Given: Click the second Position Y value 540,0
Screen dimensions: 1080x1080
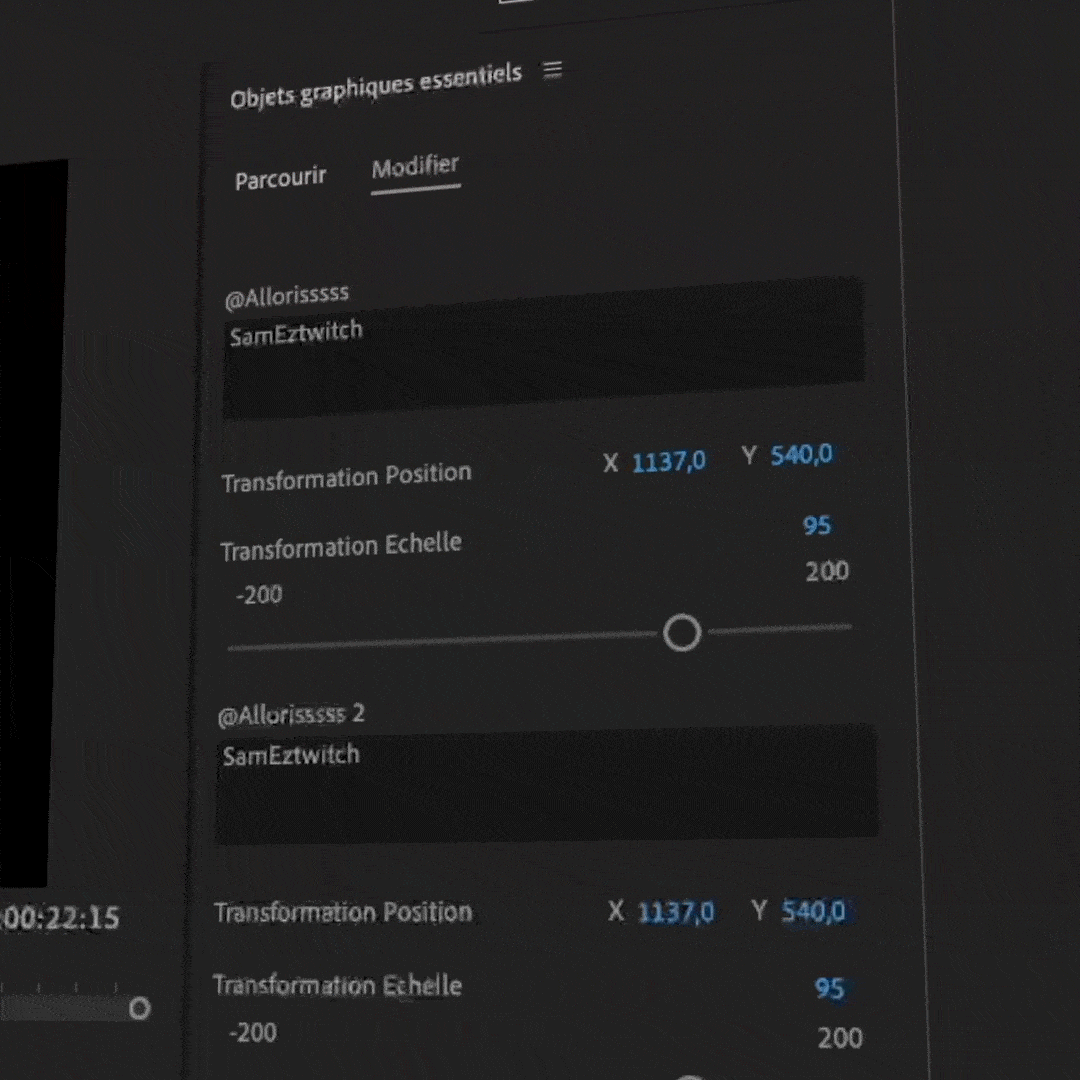Looking at the screenshot, I should click(813, 911).
